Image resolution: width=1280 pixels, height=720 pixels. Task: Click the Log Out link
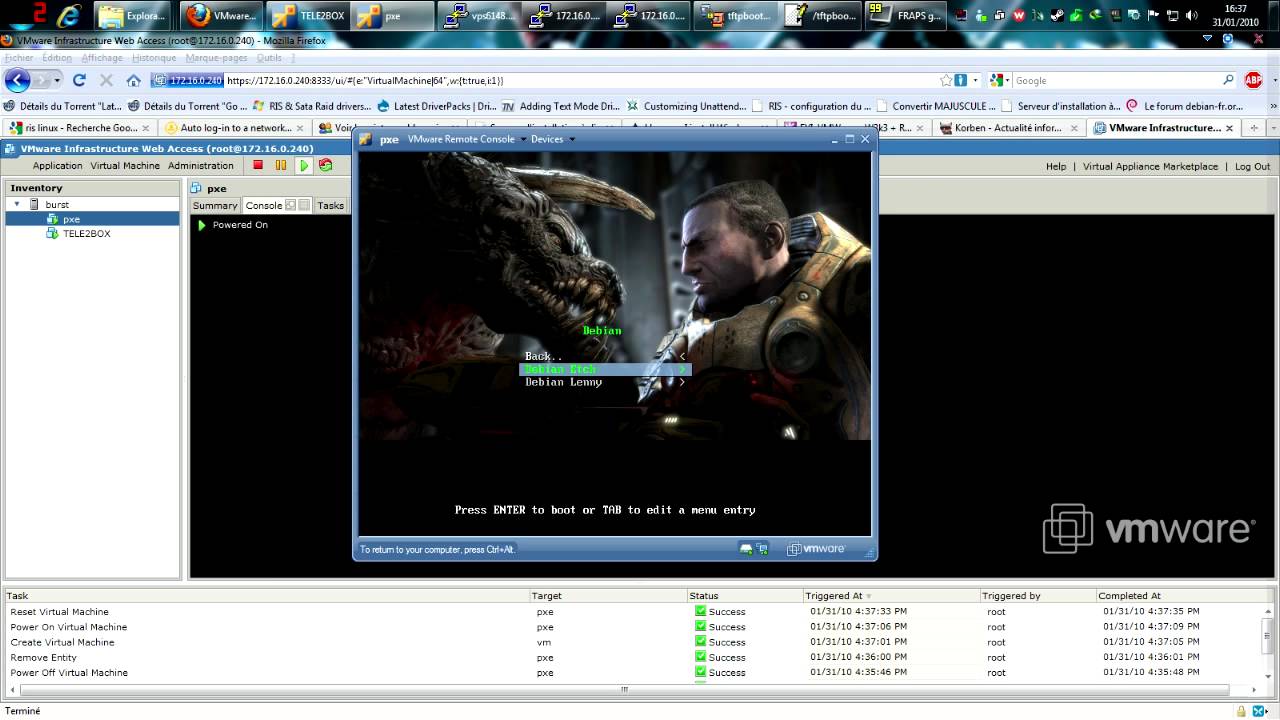[x=1252, y=166]
